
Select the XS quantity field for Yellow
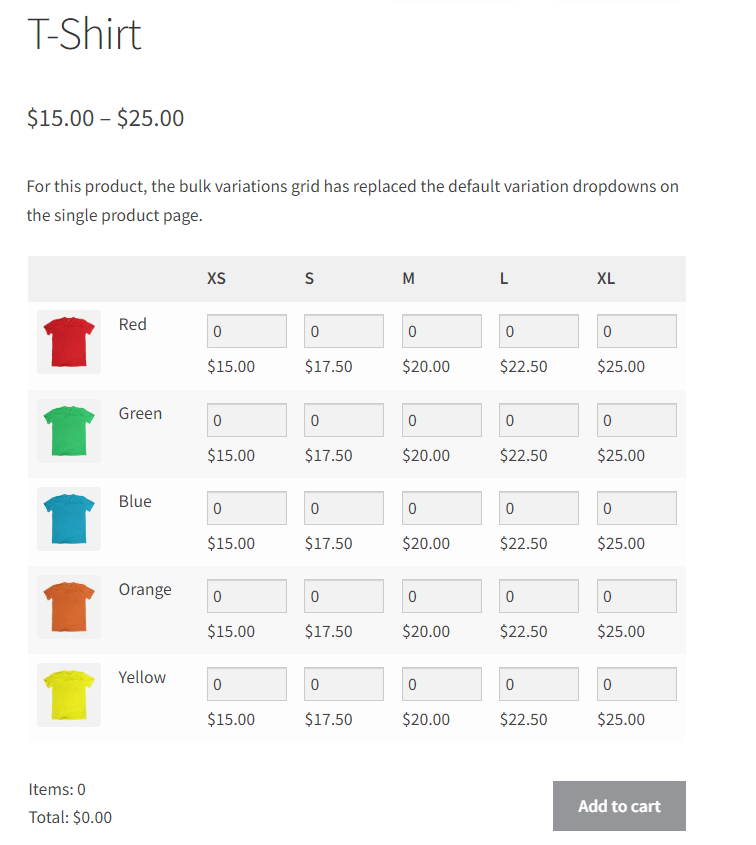[x=246, y=683]
